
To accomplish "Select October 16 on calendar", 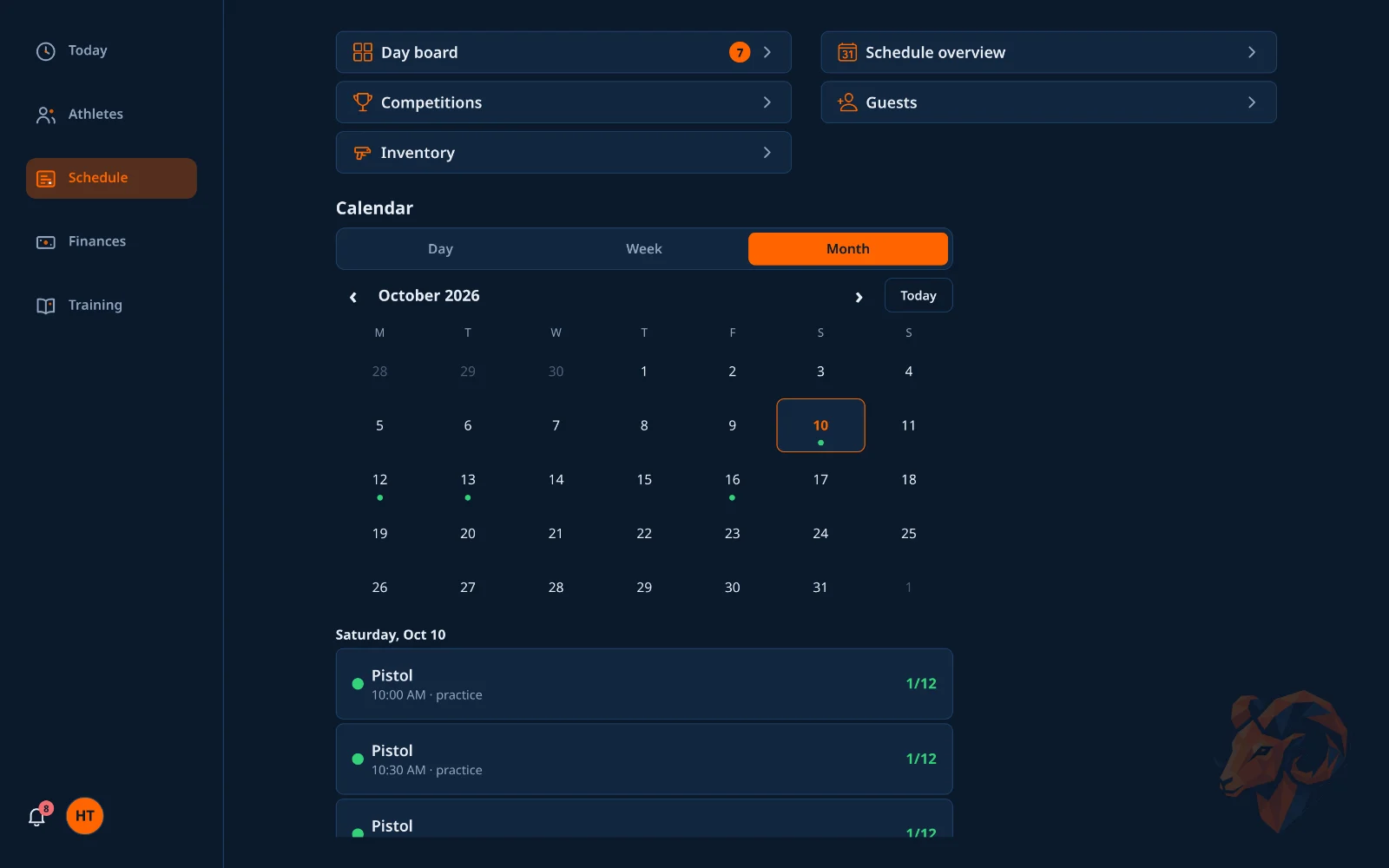I will click(x=733, y=480).
